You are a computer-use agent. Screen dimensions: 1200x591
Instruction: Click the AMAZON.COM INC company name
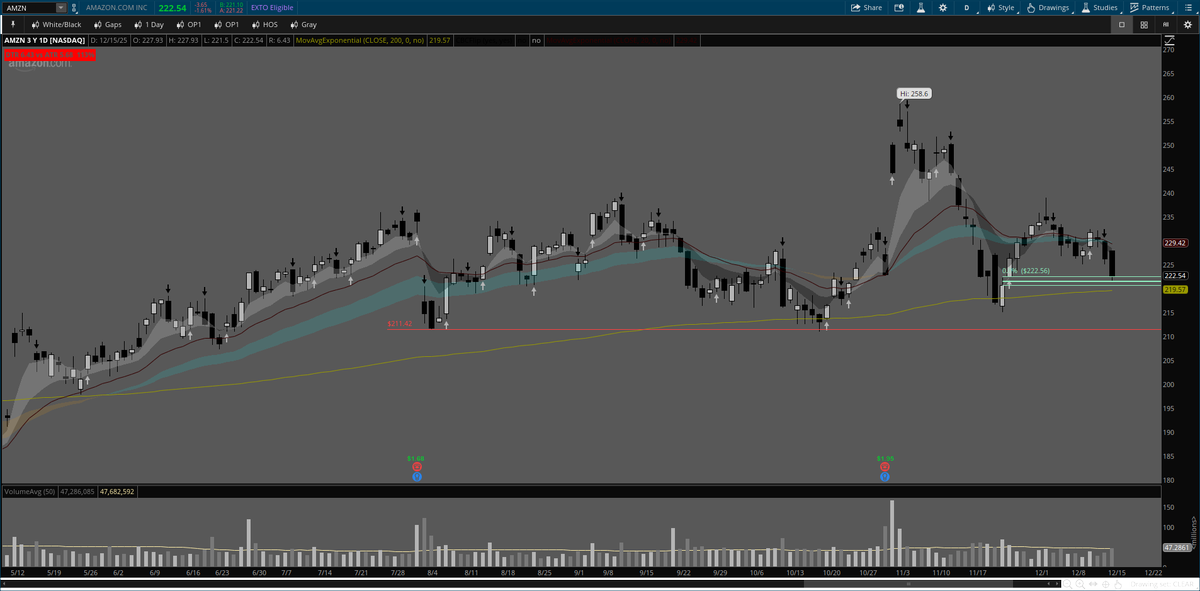click(116, 7)
